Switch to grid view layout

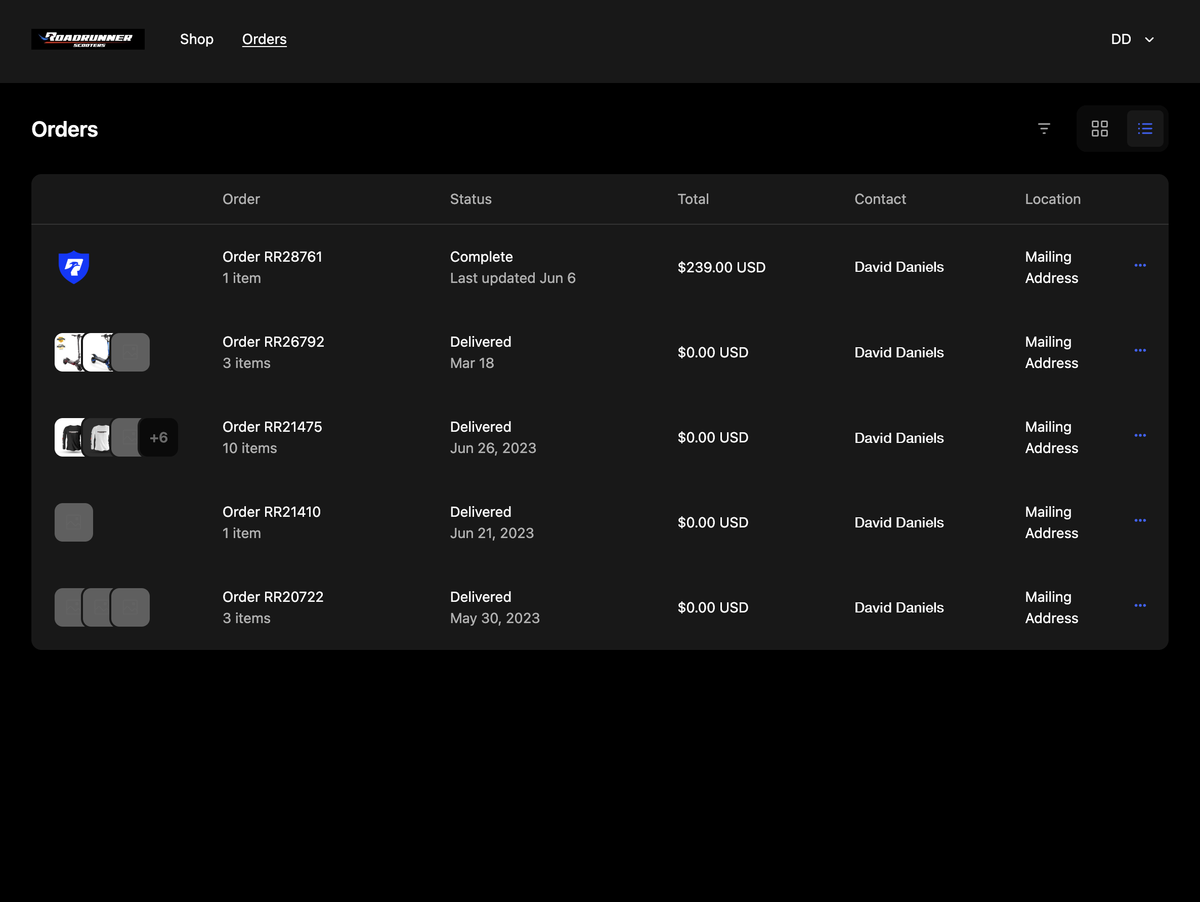pyautogui.click(x=1100, y=129)
